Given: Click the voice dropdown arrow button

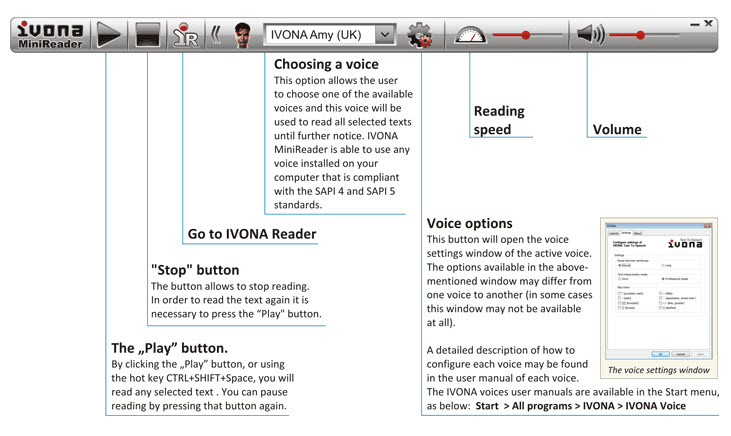Looking at the screenshot, I should point(385,36).
